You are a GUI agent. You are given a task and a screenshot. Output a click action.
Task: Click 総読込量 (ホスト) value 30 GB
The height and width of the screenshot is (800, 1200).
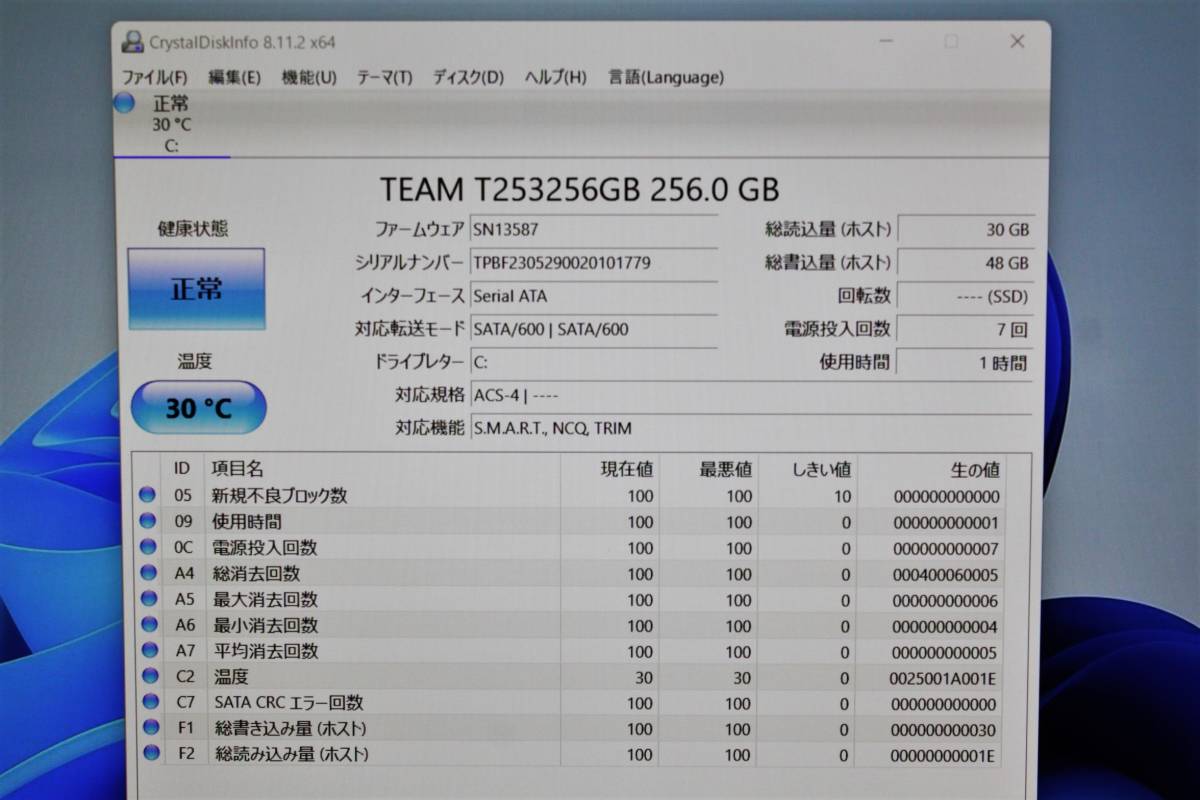click(965, 229)
